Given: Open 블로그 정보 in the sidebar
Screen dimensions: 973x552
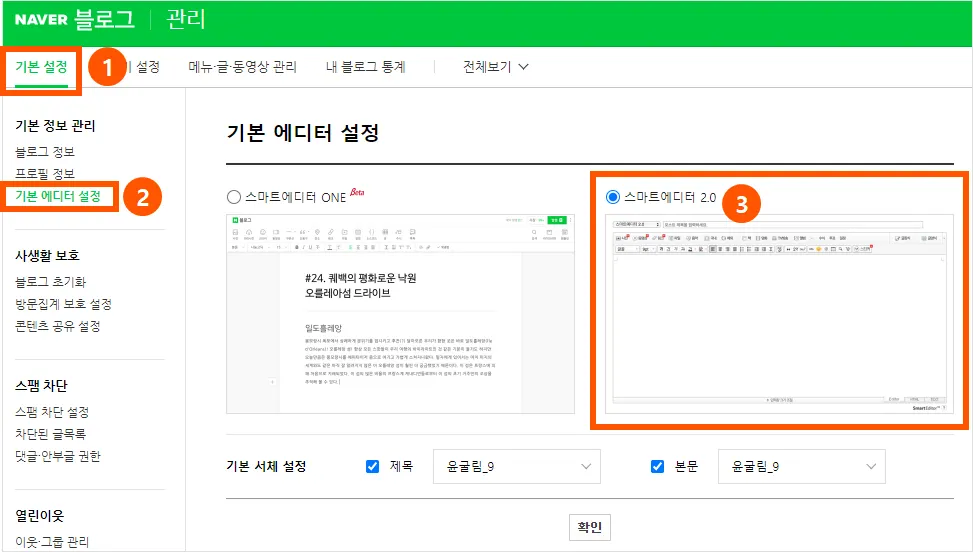Looking at the screenshot, I should pos(45,152).
